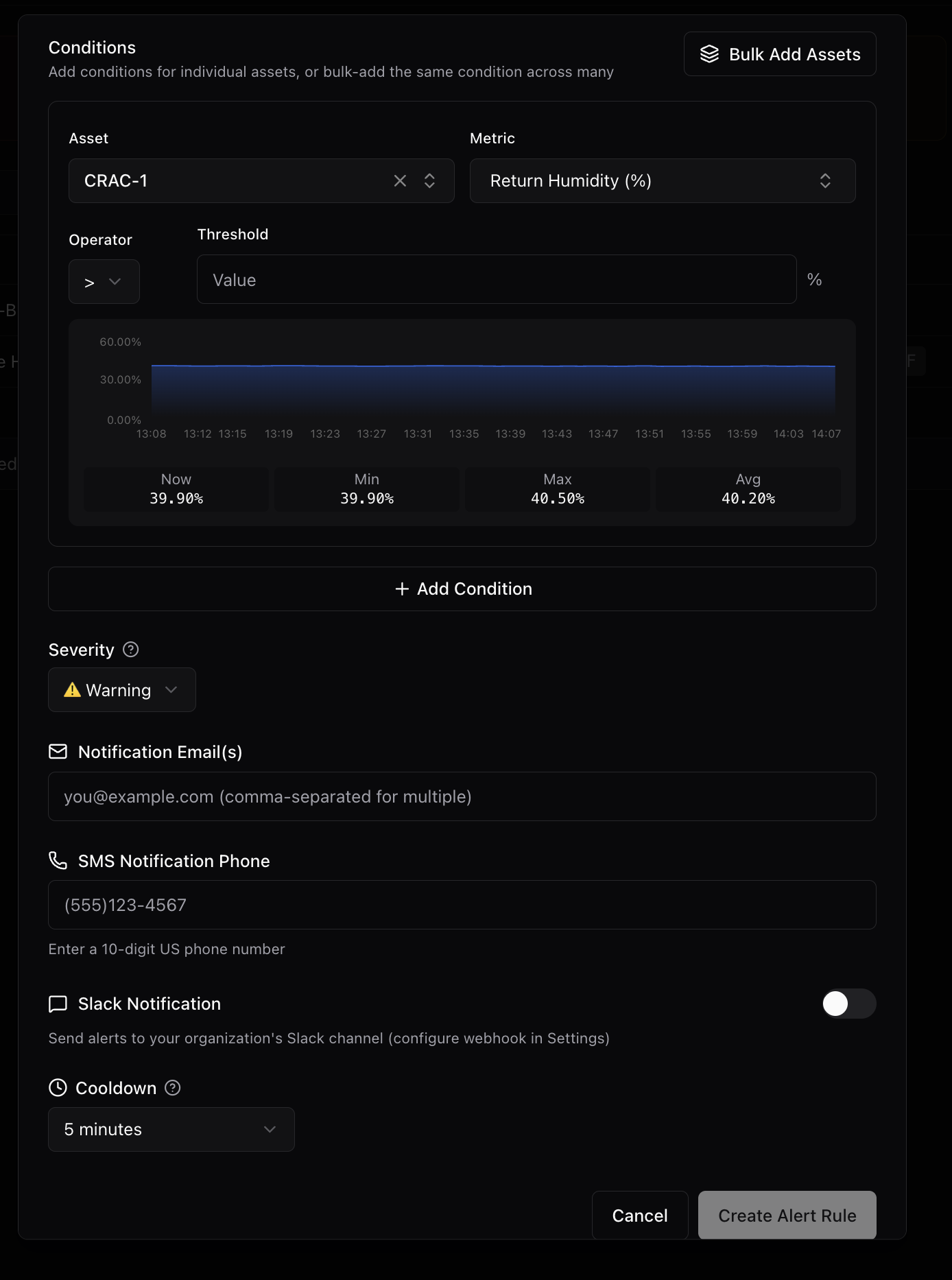Viewport: 952px width, 1280px height.
Task: Click the Add Condition button
Action: click(x=462, y=589)
